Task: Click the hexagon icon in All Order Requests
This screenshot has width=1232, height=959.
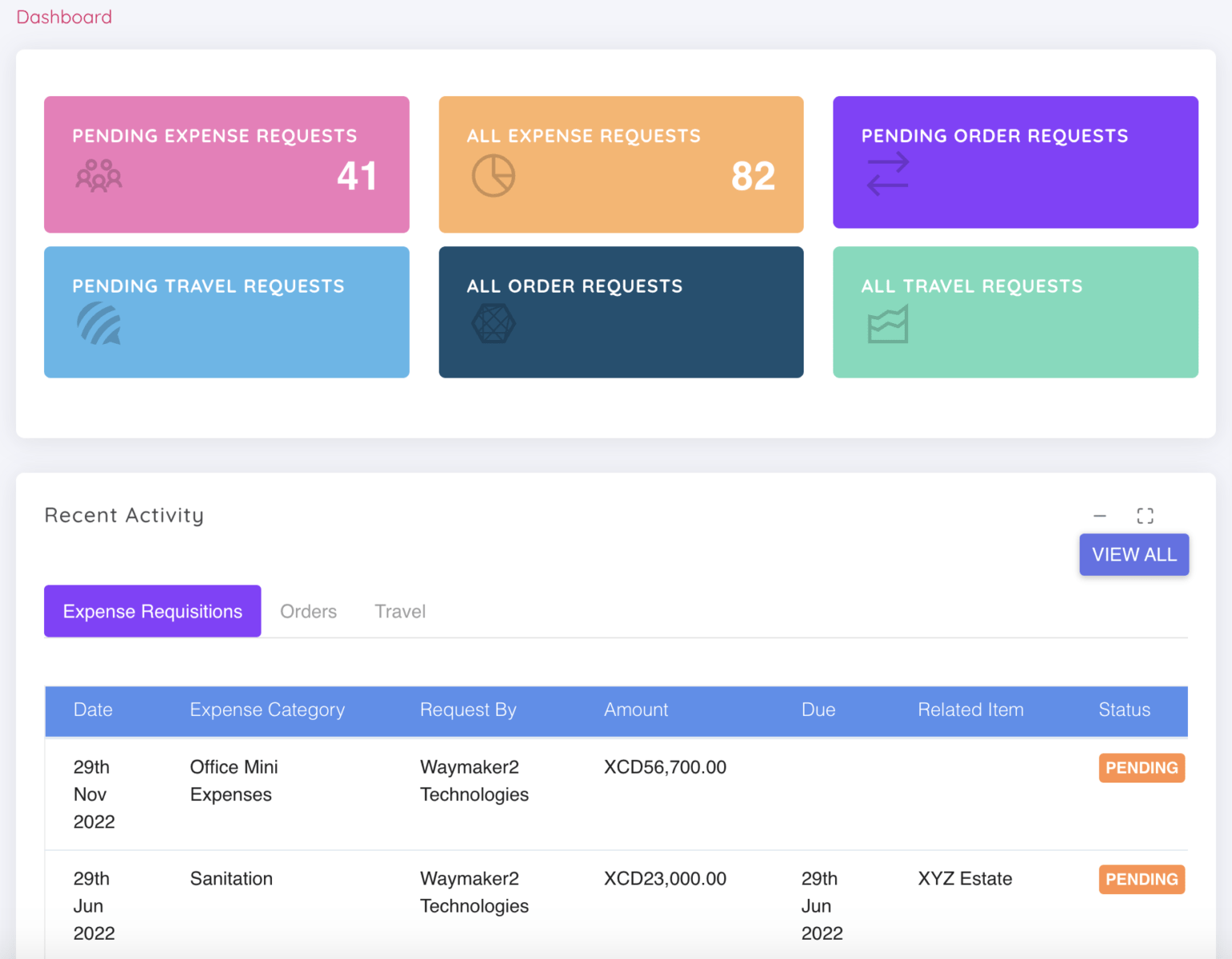Action: pos(493,324)
